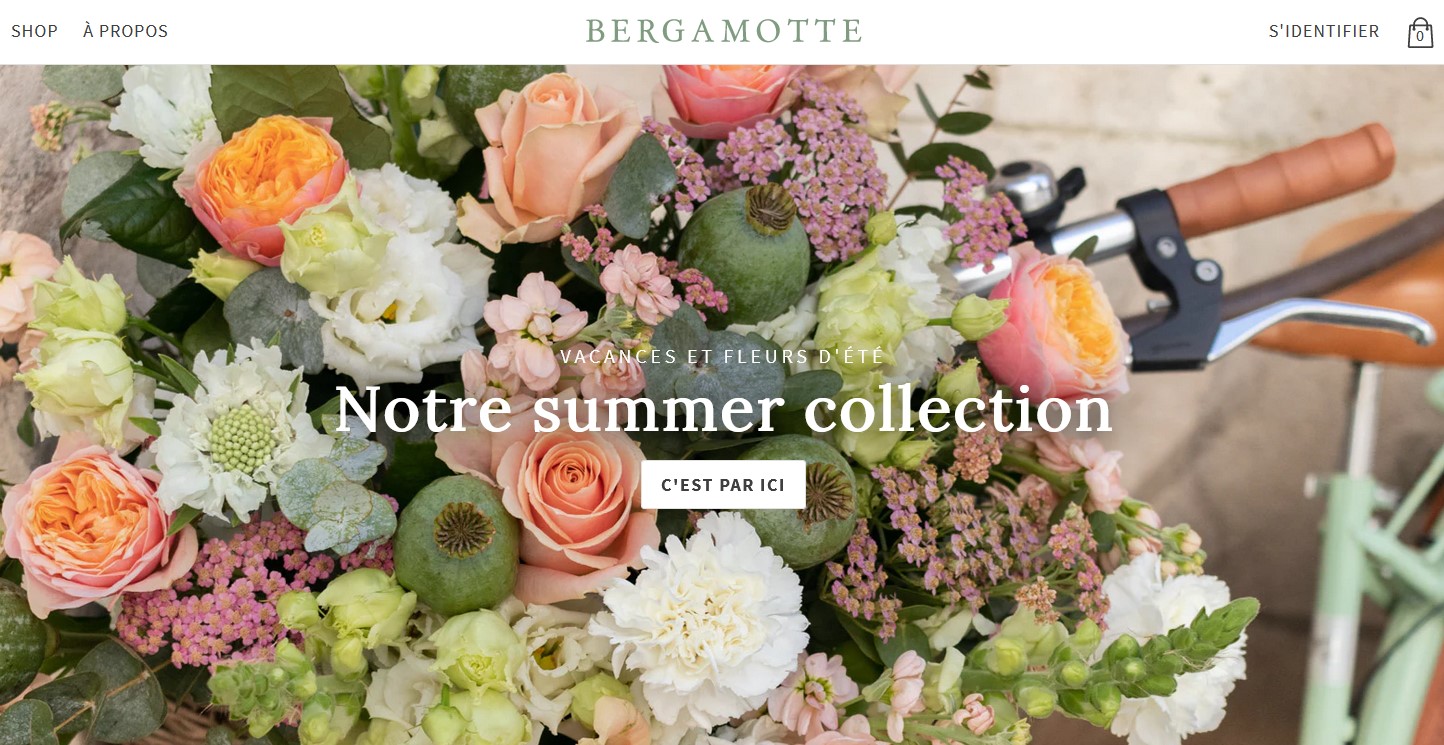The width and height of the screenshot is (1444, 745).
Task: Open the À PROPOS menu item
Action: click(x=125, y=31)
